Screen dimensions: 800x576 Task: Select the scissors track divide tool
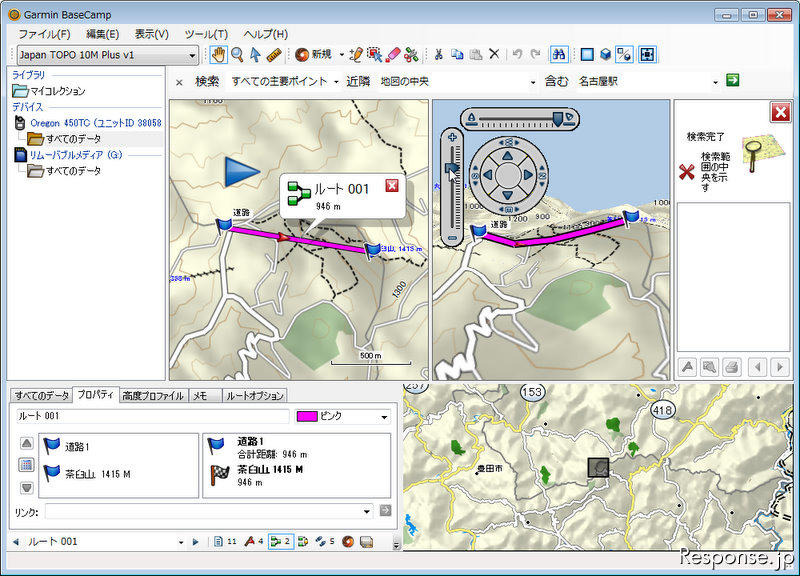411,54
